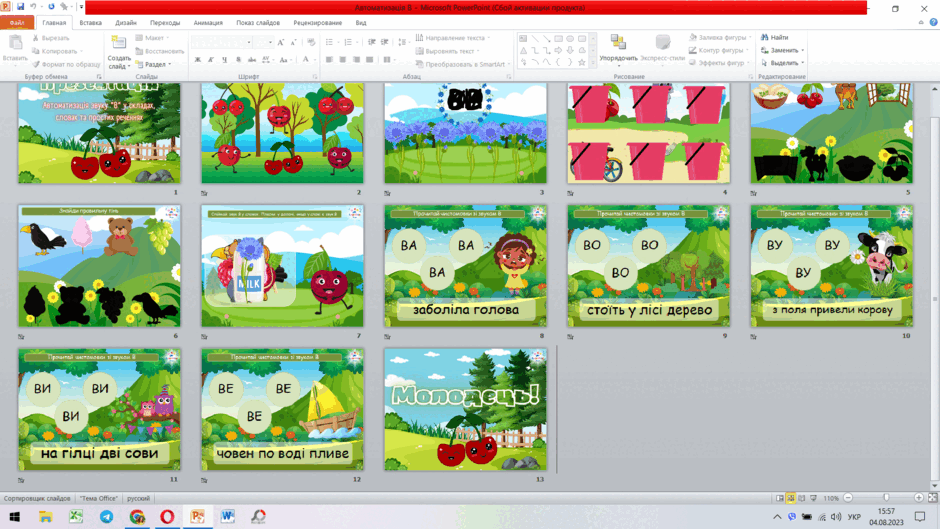Show hidden tray icons chevron

click(777, 516)
